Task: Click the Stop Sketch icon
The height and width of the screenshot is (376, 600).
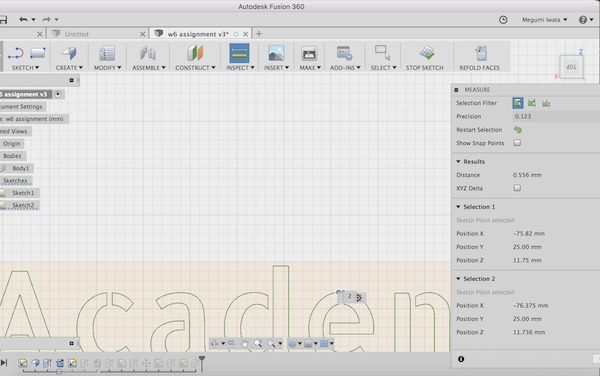Action: [426, 53]
